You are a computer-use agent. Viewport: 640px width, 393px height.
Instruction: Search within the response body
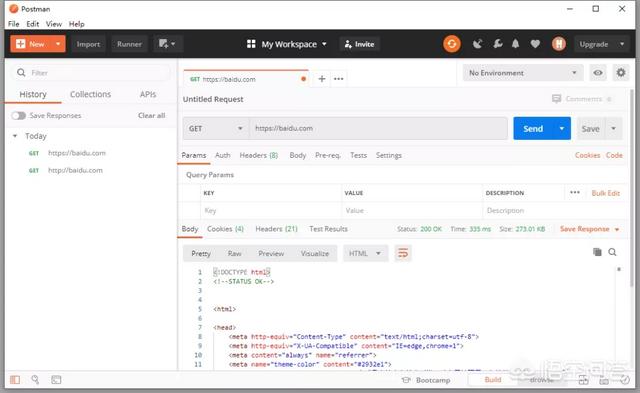pos(612,252)
